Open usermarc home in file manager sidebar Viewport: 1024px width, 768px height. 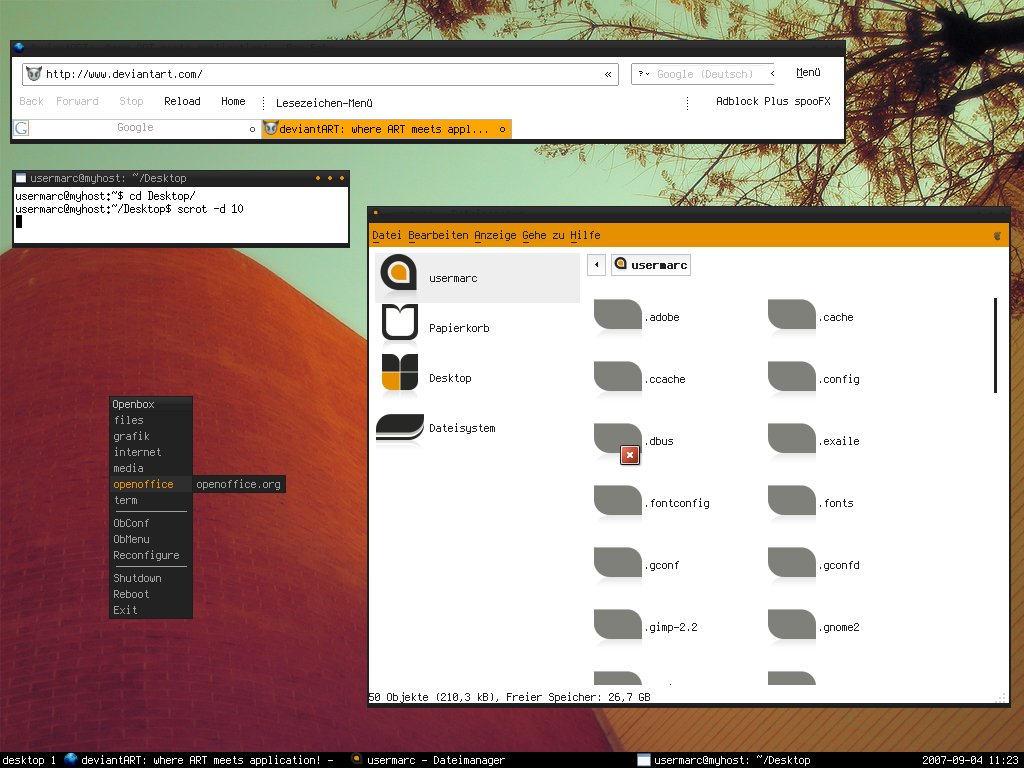click(477, 278)
